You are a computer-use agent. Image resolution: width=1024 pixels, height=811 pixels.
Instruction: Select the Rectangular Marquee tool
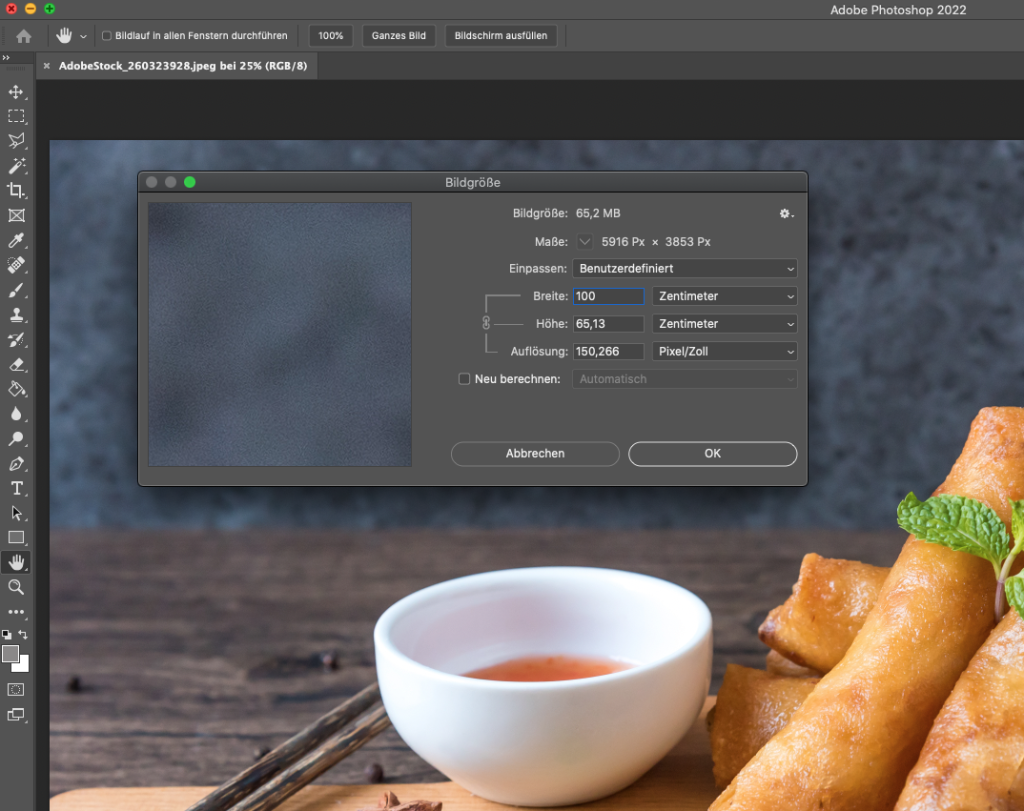pyautogui.click(x=16, y=116)
